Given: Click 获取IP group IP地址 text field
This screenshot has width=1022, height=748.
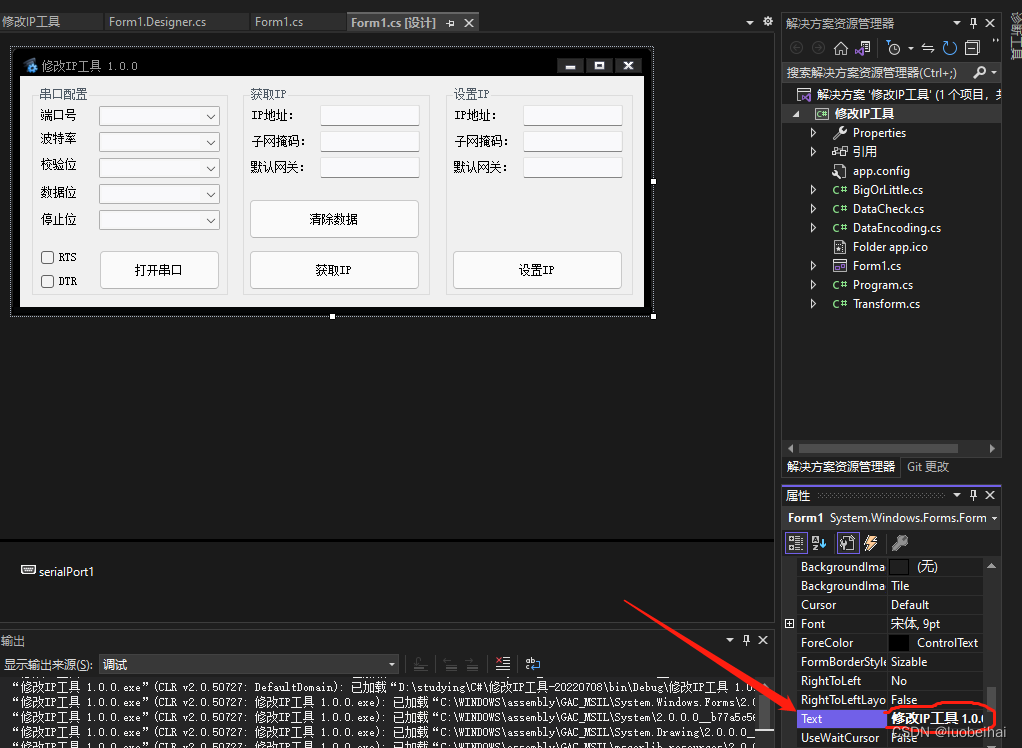Looking at the screenshot, I should pos(370,115).
